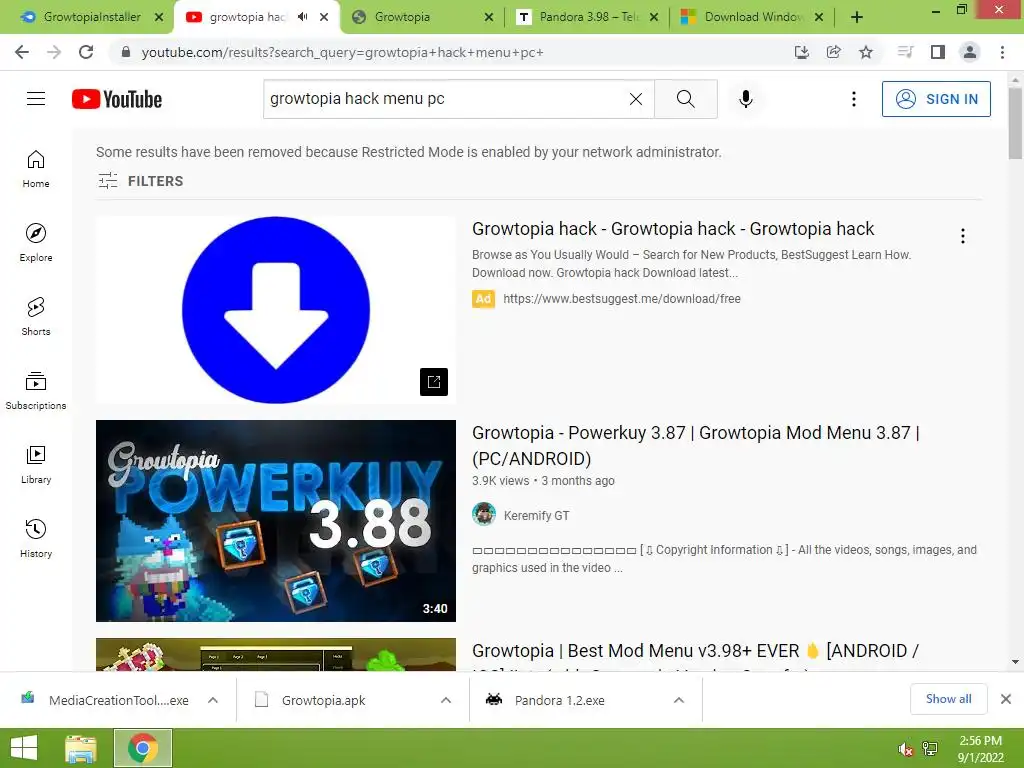Open Explore in the sidebar
This screenshot has width=1024, height=768.
pyautogui.click(x=36, y=243)
